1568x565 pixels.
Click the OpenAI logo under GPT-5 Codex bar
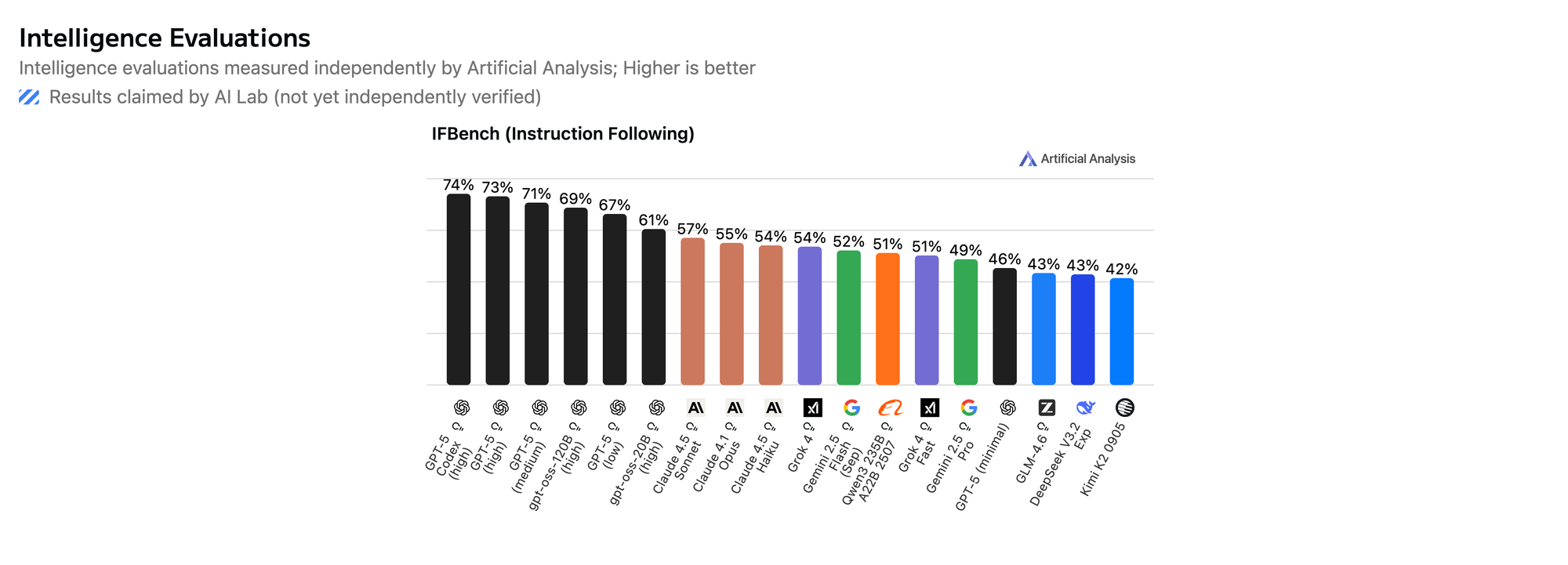coord(462,407)
